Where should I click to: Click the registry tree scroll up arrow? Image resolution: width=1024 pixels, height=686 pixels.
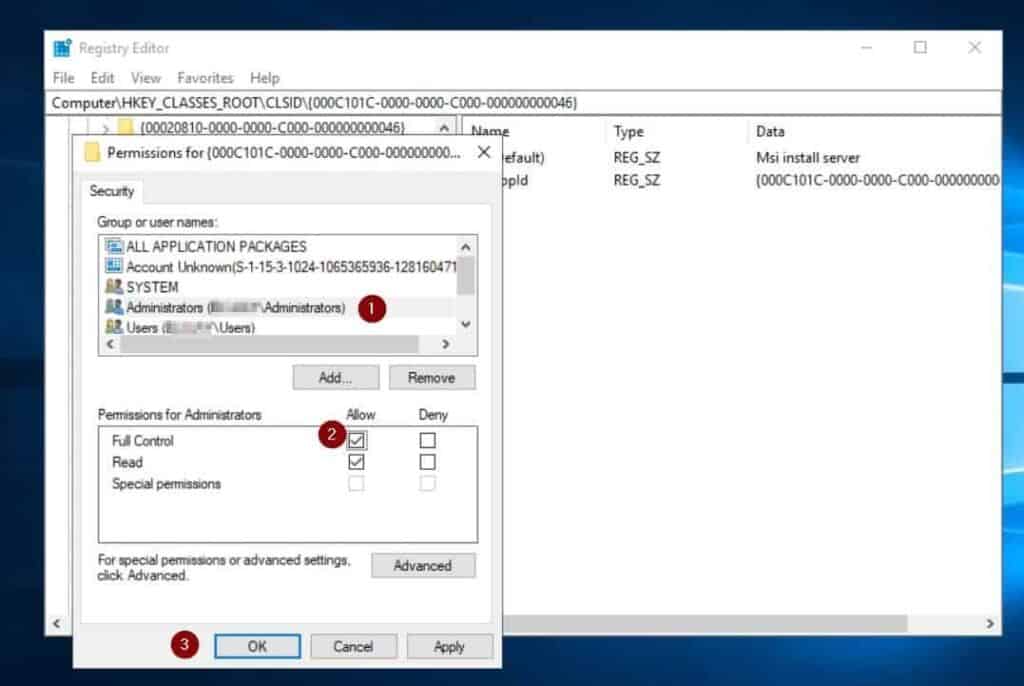point(444,127)
